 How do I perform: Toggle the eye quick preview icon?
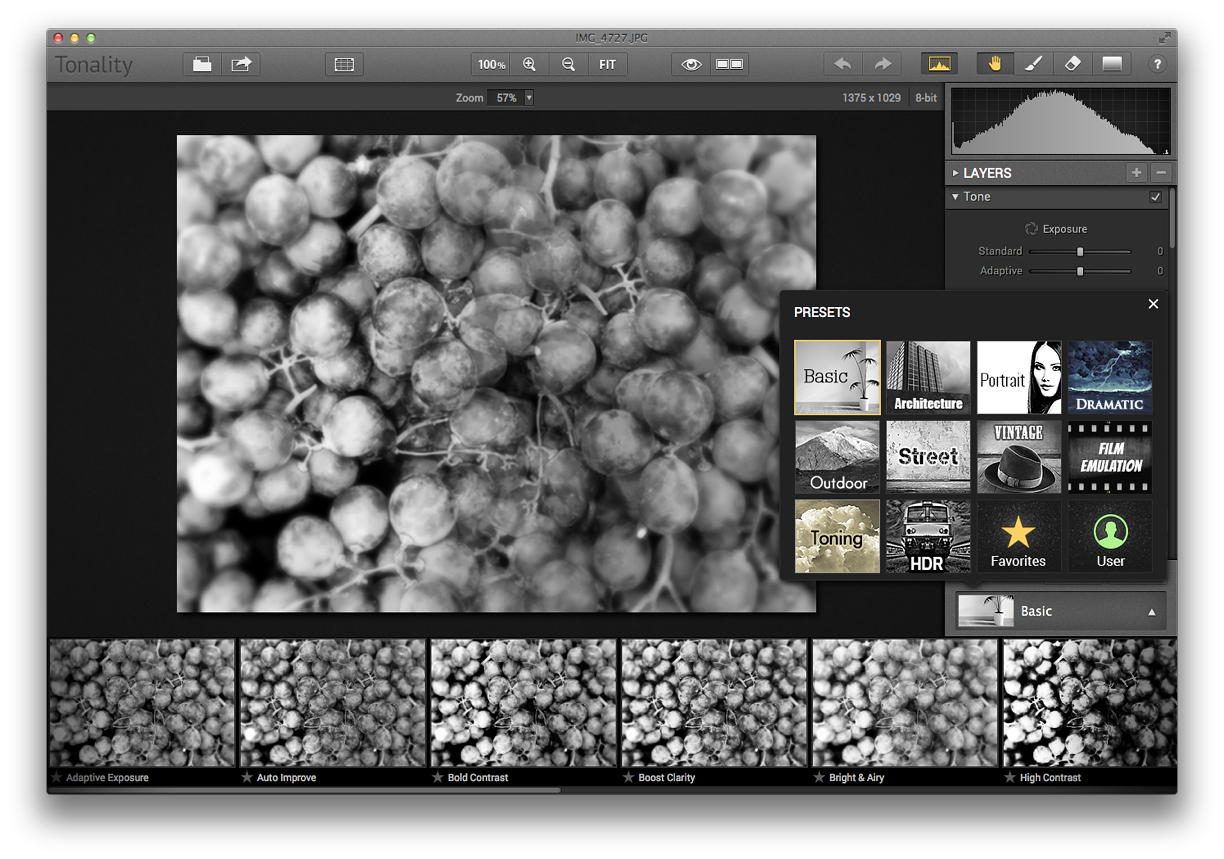pos(691,64)
